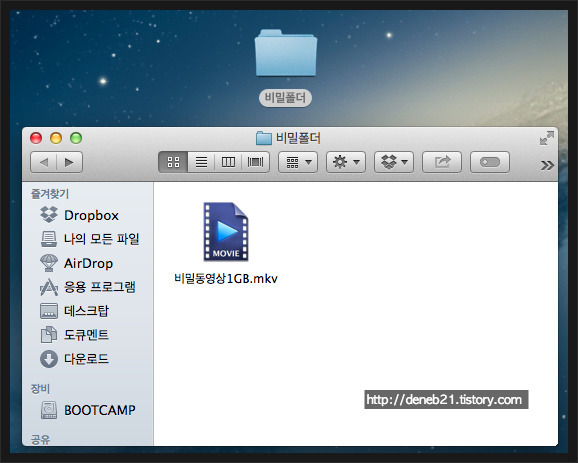Image resolution: width=578 pixels, height=463 pixels.
Task: Minimize the window with yellow button
Action: click(56, 138)
